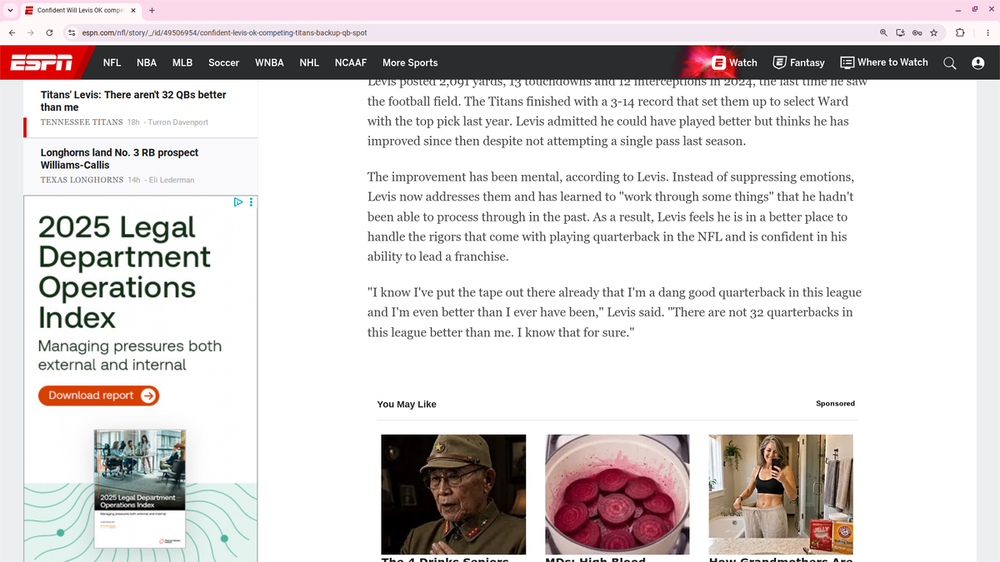Click author name Turron Davenport

tap(178, 122)
